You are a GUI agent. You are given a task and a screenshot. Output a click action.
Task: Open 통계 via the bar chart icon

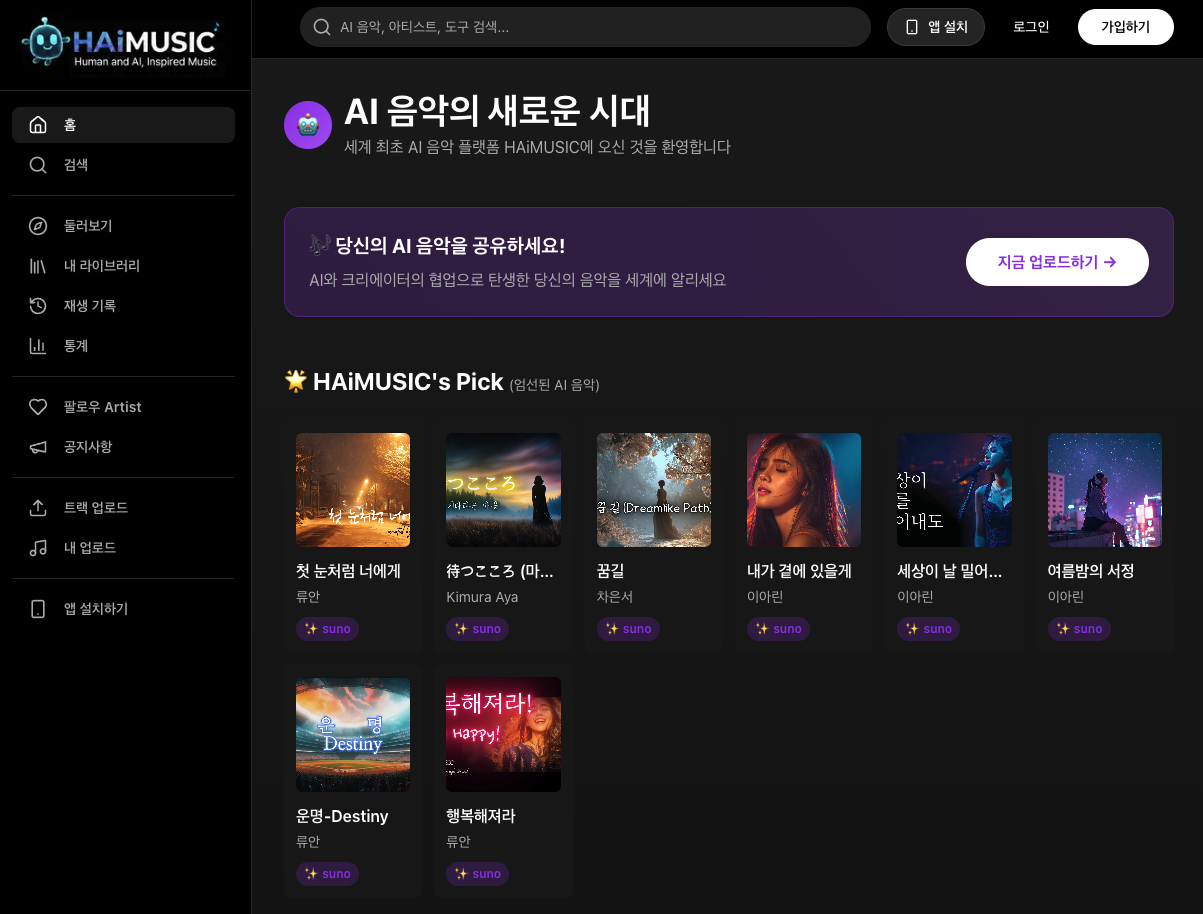[38, 346]
